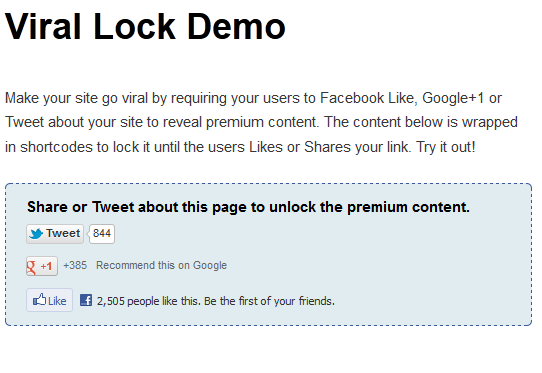Click the Tweet button label
Viewport: 542px width, 373px height.
tap(63, 233)
